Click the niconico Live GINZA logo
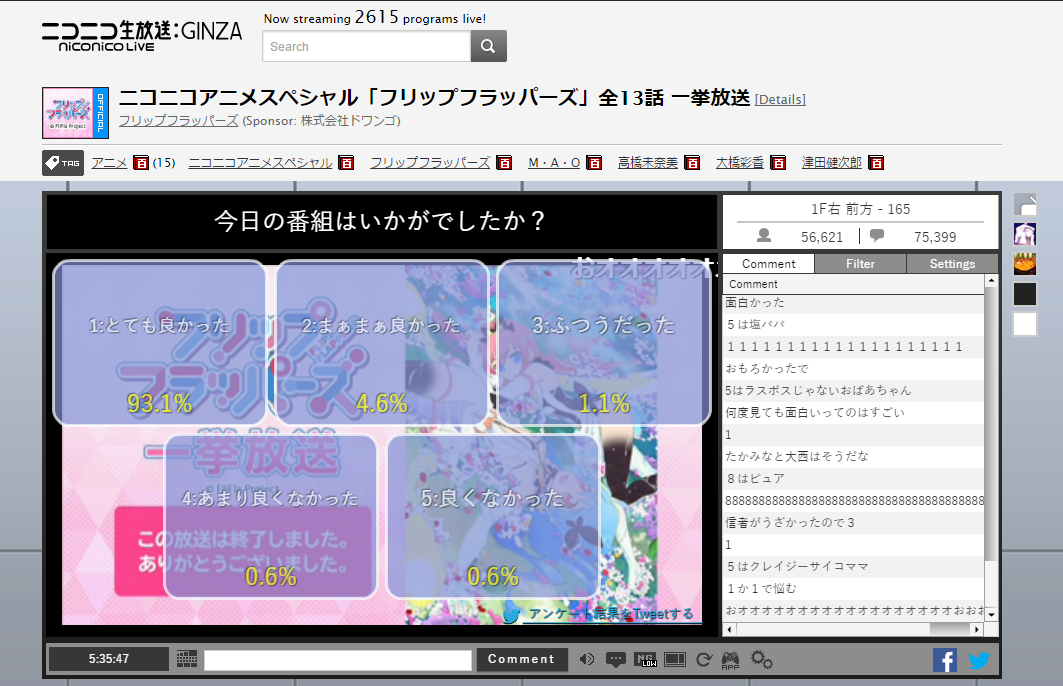 142,36
